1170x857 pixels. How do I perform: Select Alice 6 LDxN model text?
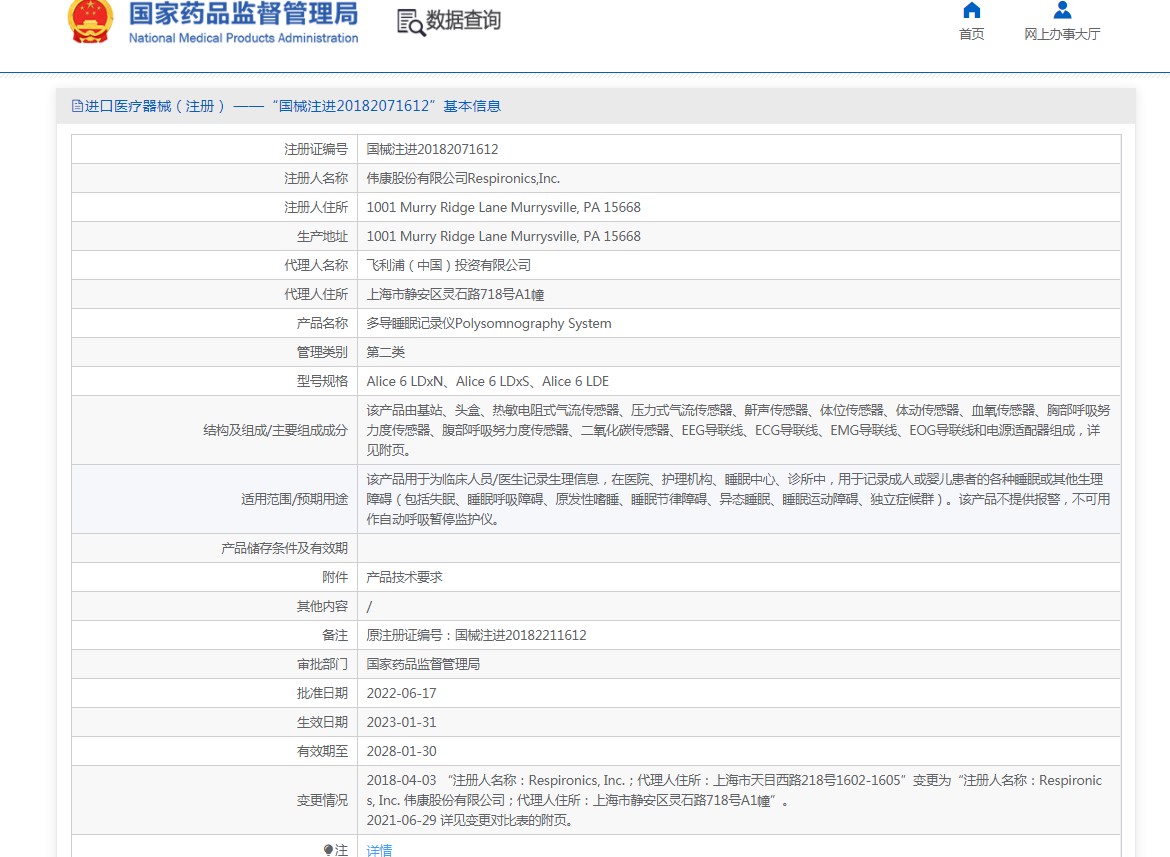pos(404,381)
